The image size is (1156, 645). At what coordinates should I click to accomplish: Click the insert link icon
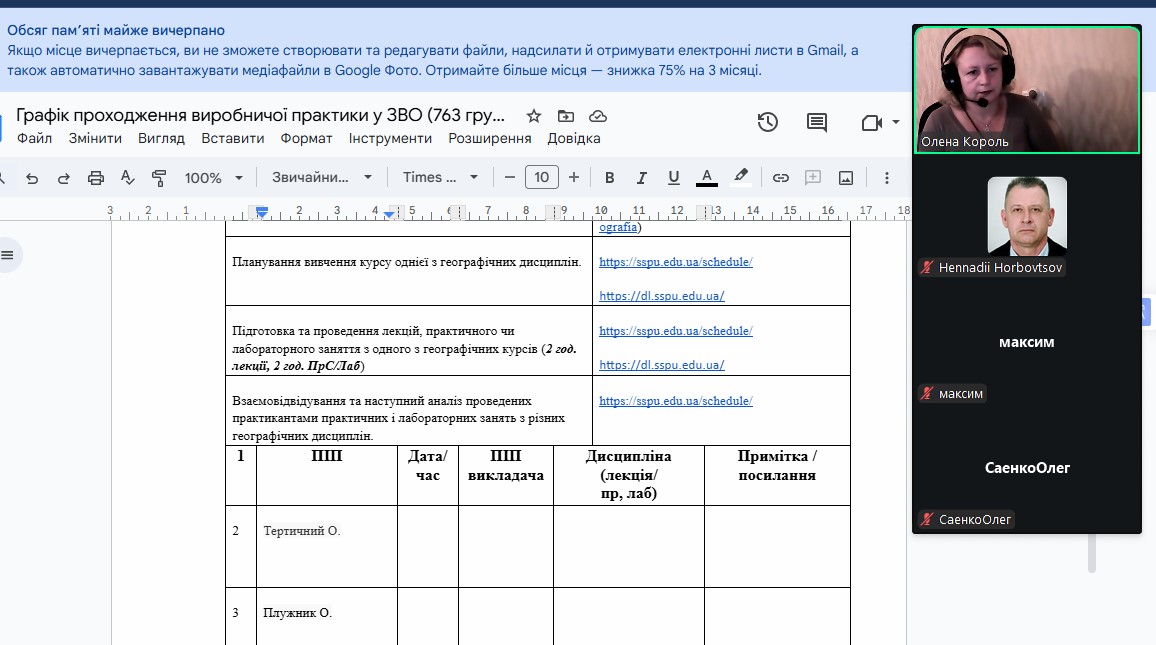[x=781, y=178]
